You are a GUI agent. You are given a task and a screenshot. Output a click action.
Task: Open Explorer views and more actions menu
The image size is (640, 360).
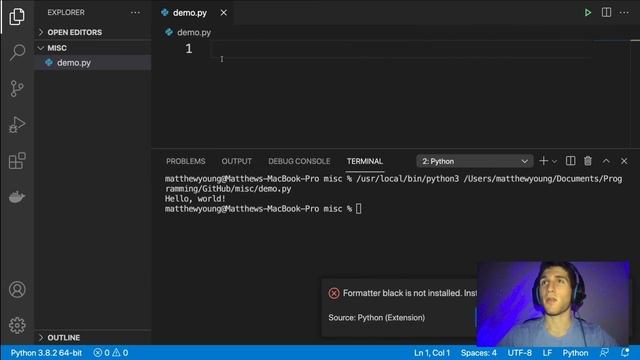[x=135, y=13]
